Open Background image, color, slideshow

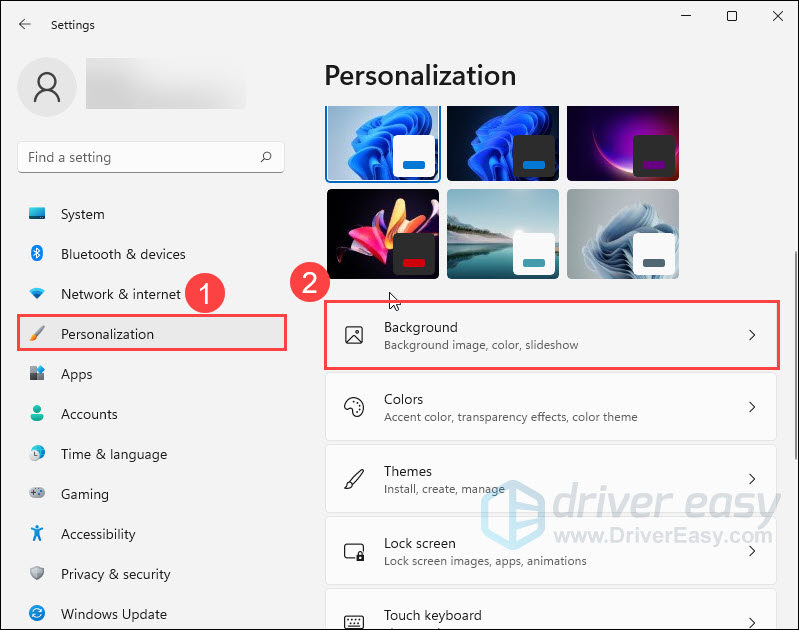tap(552, 335)
